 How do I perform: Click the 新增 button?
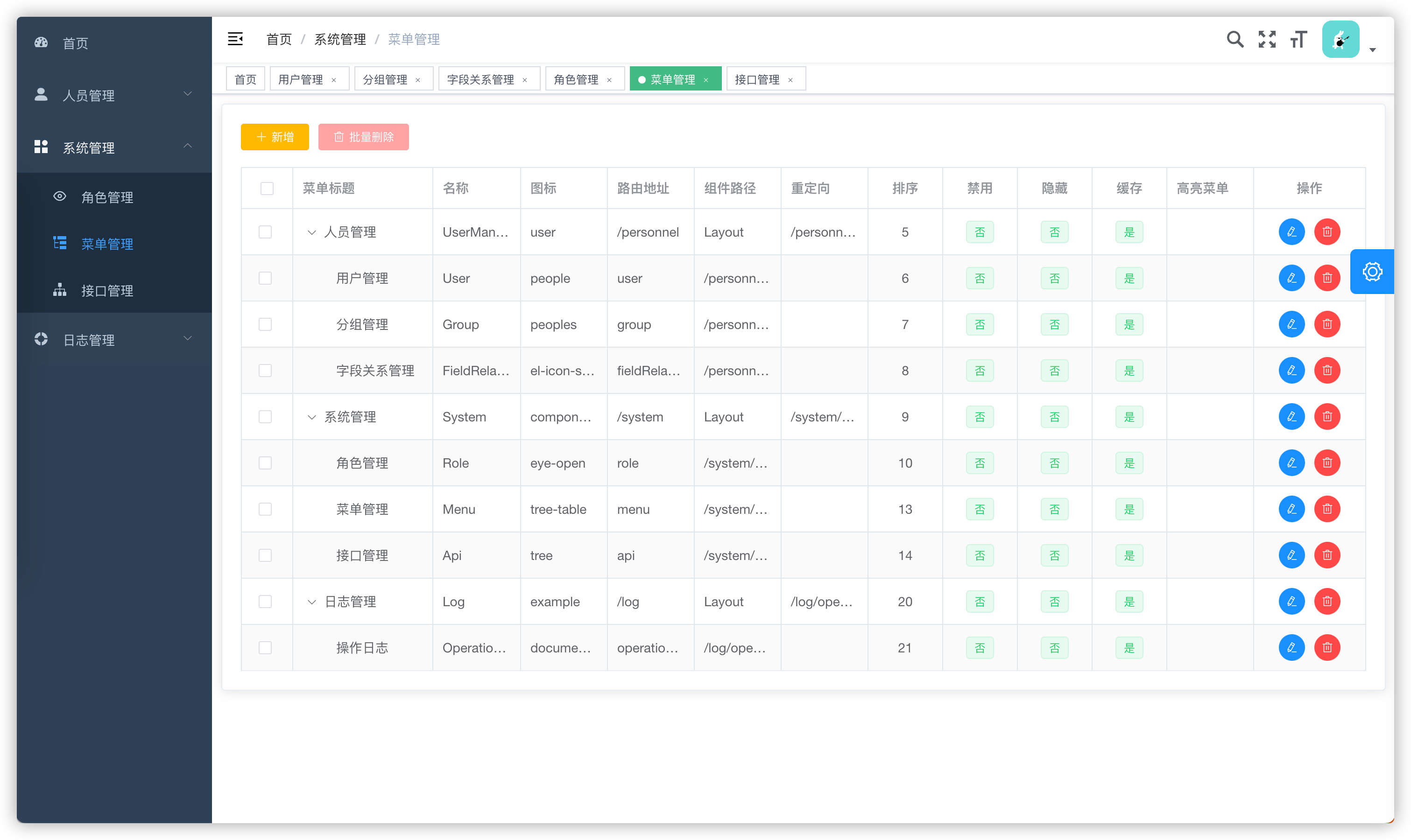(x=275, y=136)
